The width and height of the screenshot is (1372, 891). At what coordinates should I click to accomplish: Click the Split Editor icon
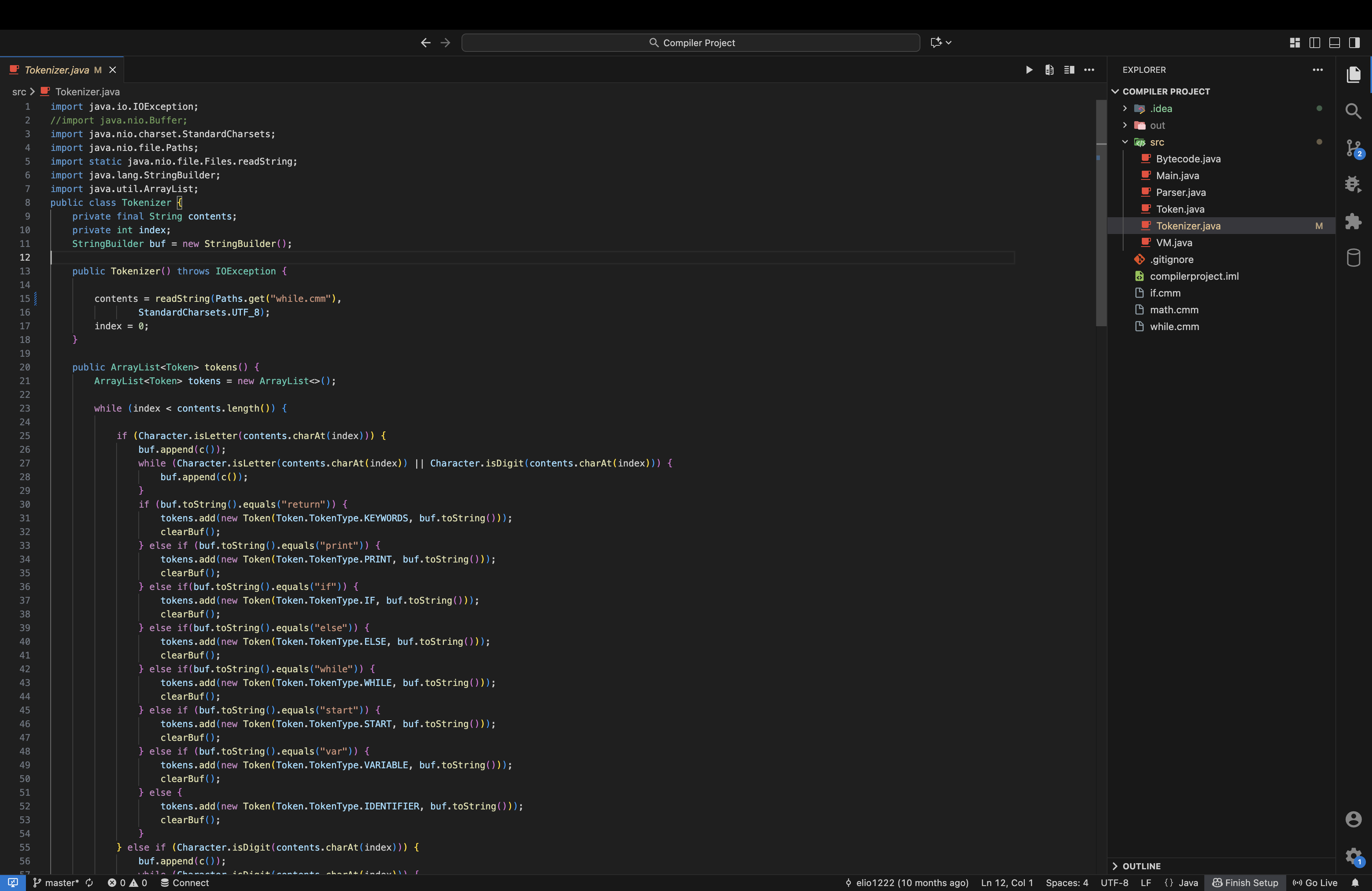[x=1069, y=70]
